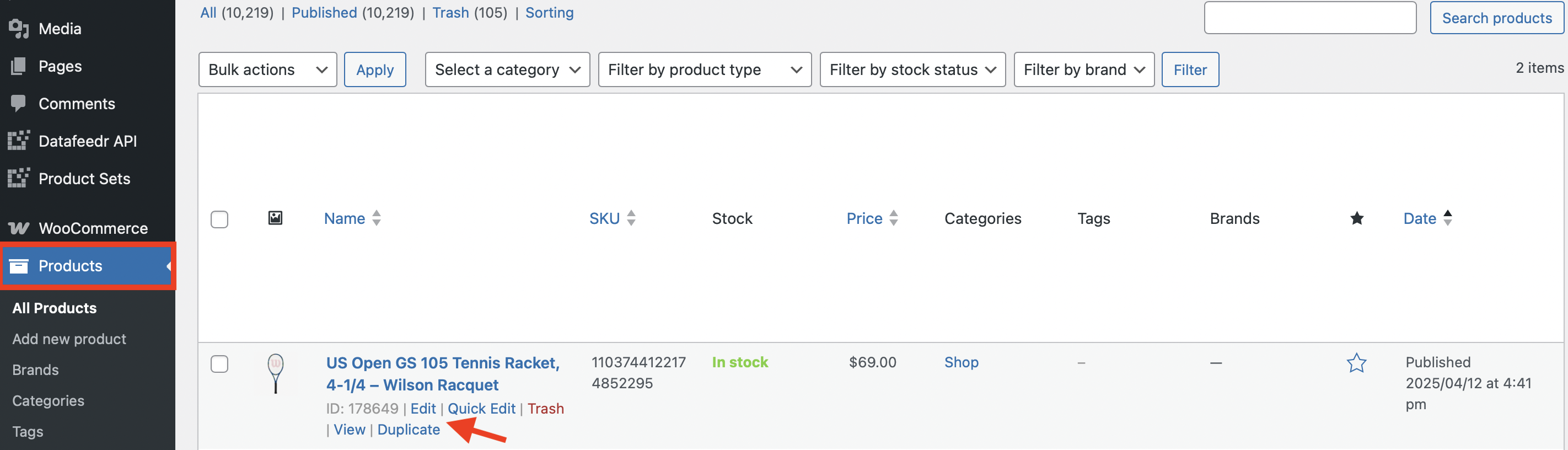The width and height of the screenshot is (1568, 450).
Task: Expand the Filter by stock status dropdown
Action: pos(912,69)
